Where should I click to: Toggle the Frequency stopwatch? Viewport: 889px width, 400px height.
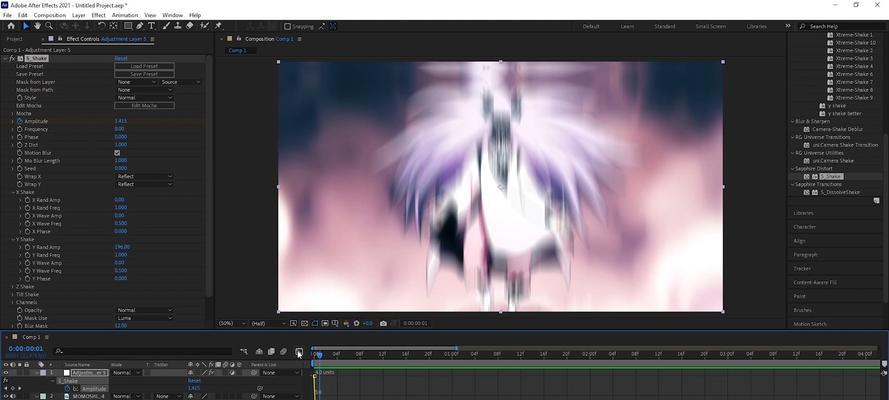pyautogui.click(x=20, y=129)
